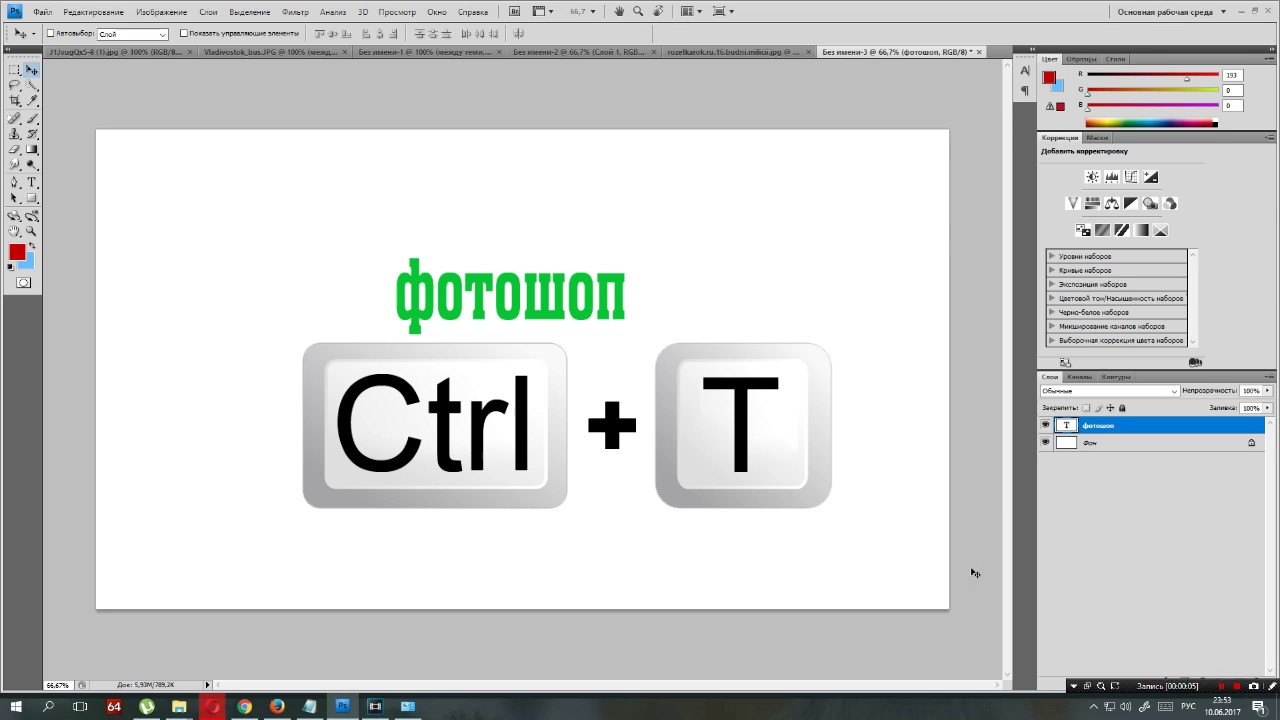Select the Brush tool
This screenshot has width=1280, height=720.
point(32,118)
